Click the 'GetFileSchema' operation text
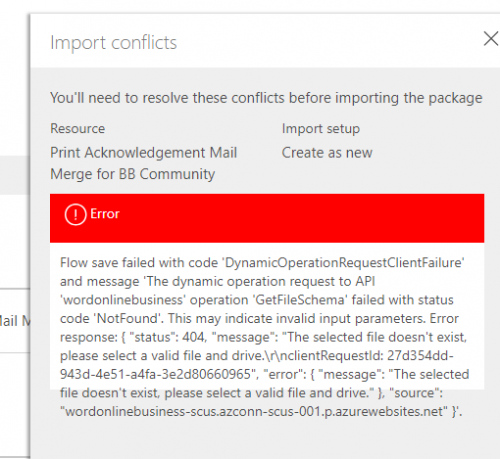This screenshot has width=500, height=459. point(300,300)
